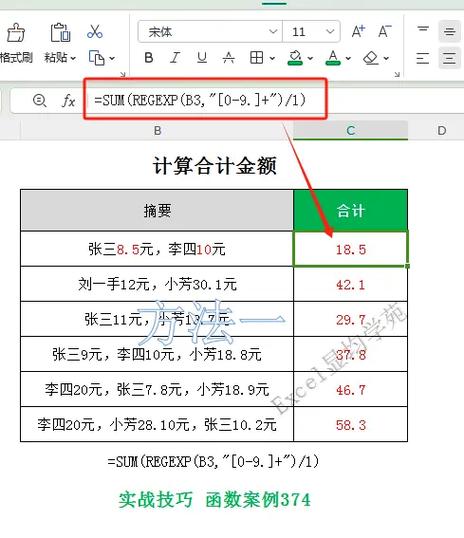
Task: Click the fx insert function icon
Action: [x=68, y=101]
